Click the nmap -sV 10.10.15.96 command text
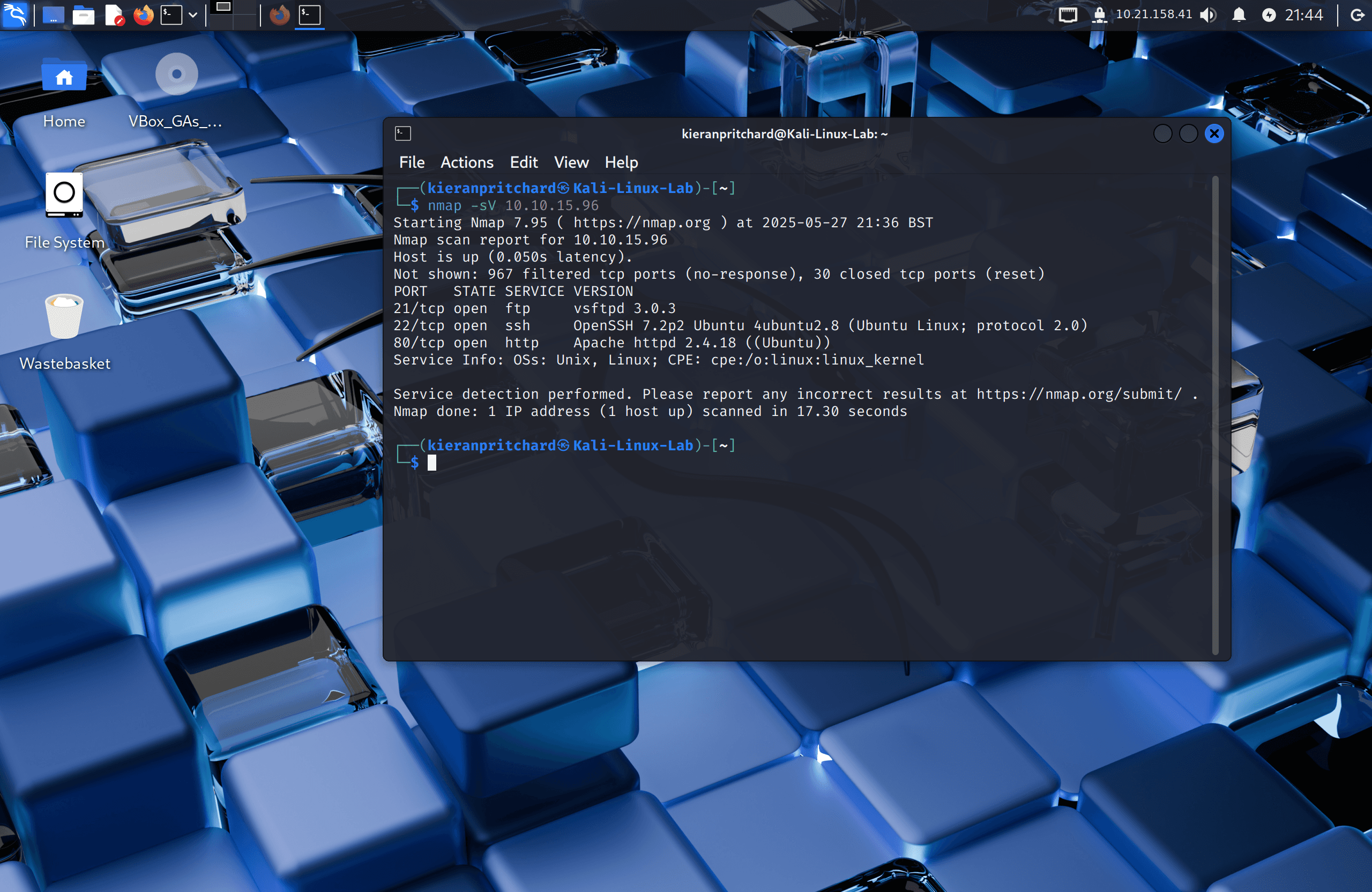 point(513,205)
